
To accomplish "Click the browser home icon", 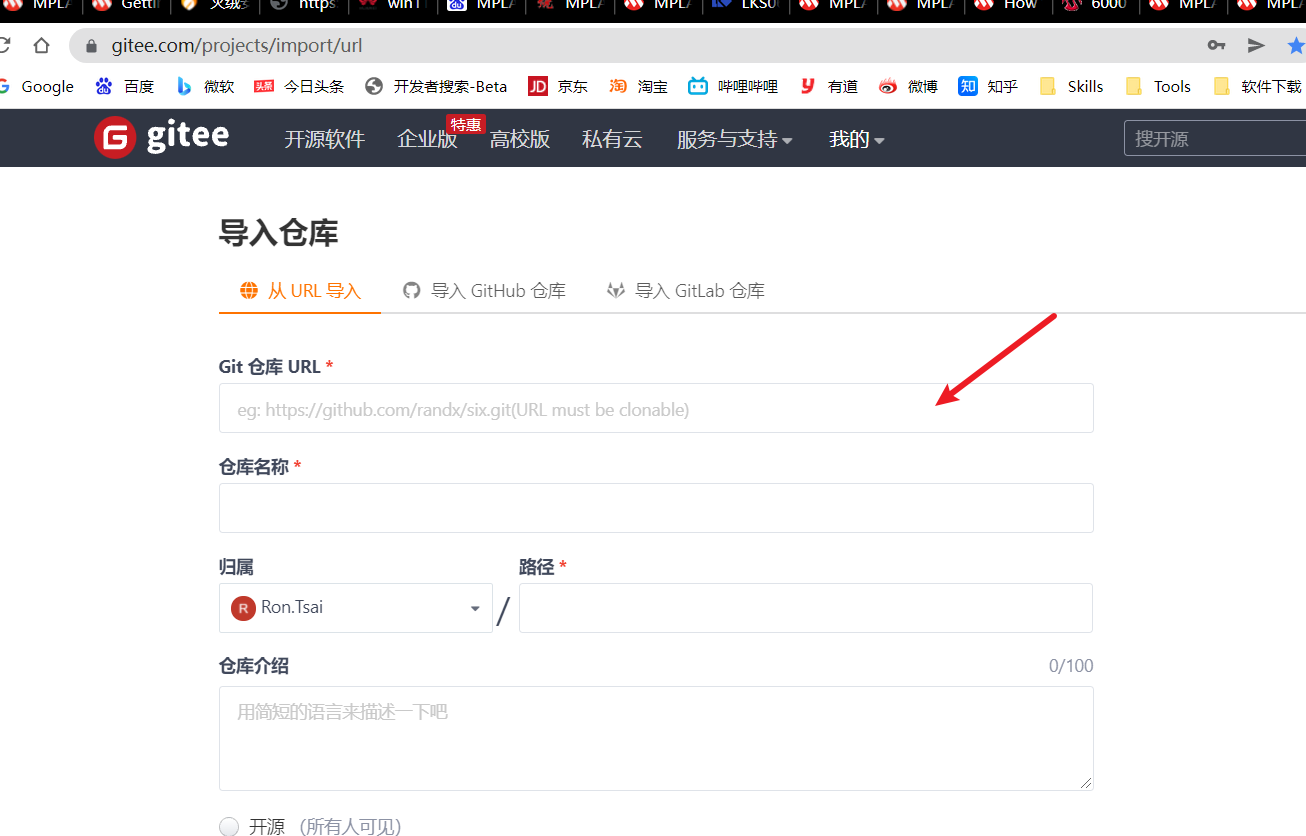I will pyautogui.click(x=41, y=45).
